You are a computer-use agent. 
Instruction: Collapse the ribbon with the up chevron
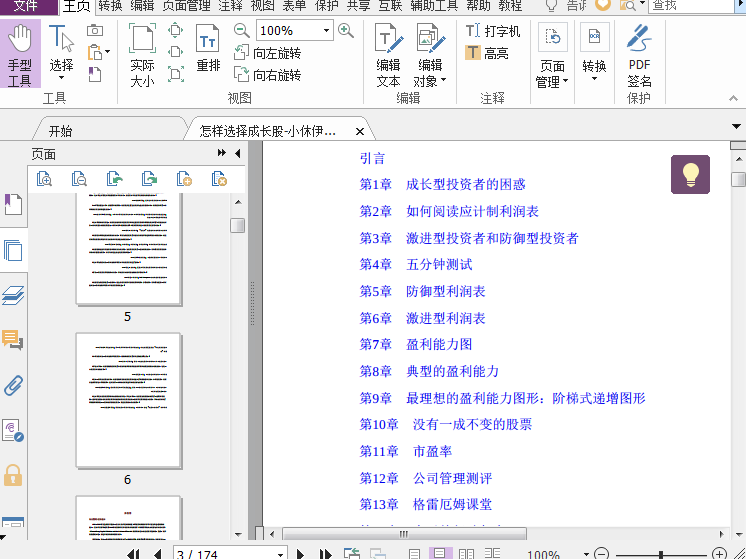coord(733,98)
